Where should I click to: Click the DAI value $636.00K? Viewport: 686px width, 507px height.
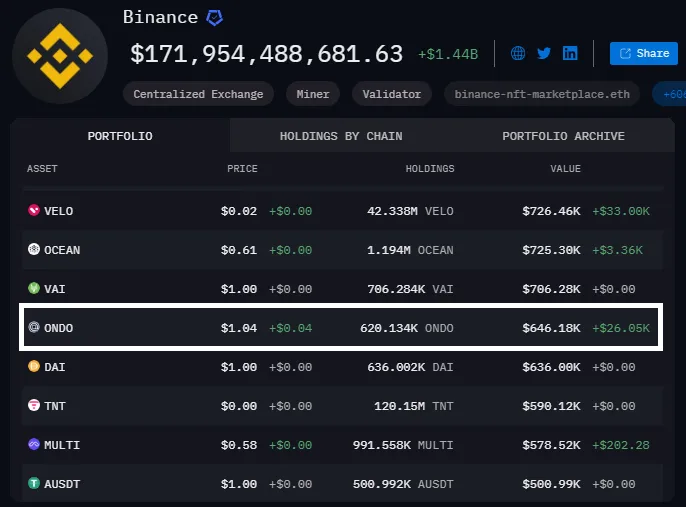click(x=551, y=367)
